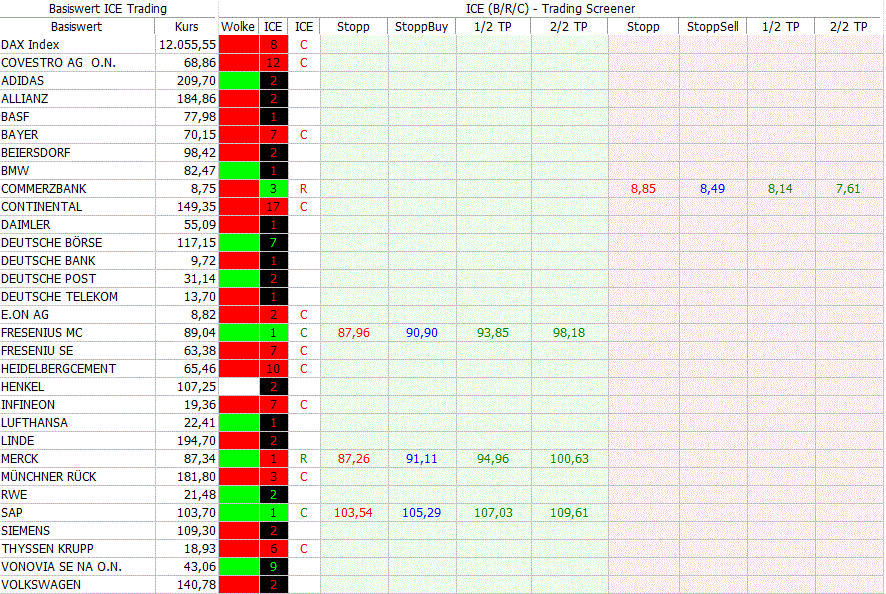The image size is (886, 594).
Task: Click SAP green C signal cell
Action: 304,513
